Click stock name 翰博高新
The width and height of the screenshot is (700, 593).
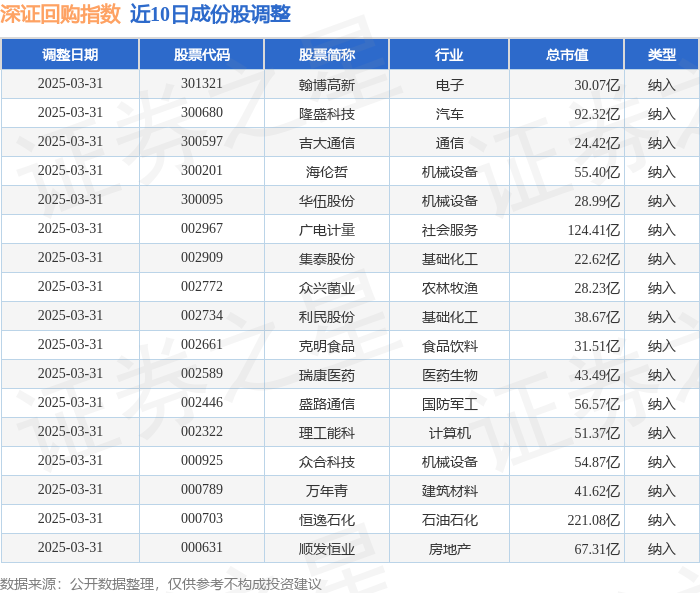click(x=327, y=85)
